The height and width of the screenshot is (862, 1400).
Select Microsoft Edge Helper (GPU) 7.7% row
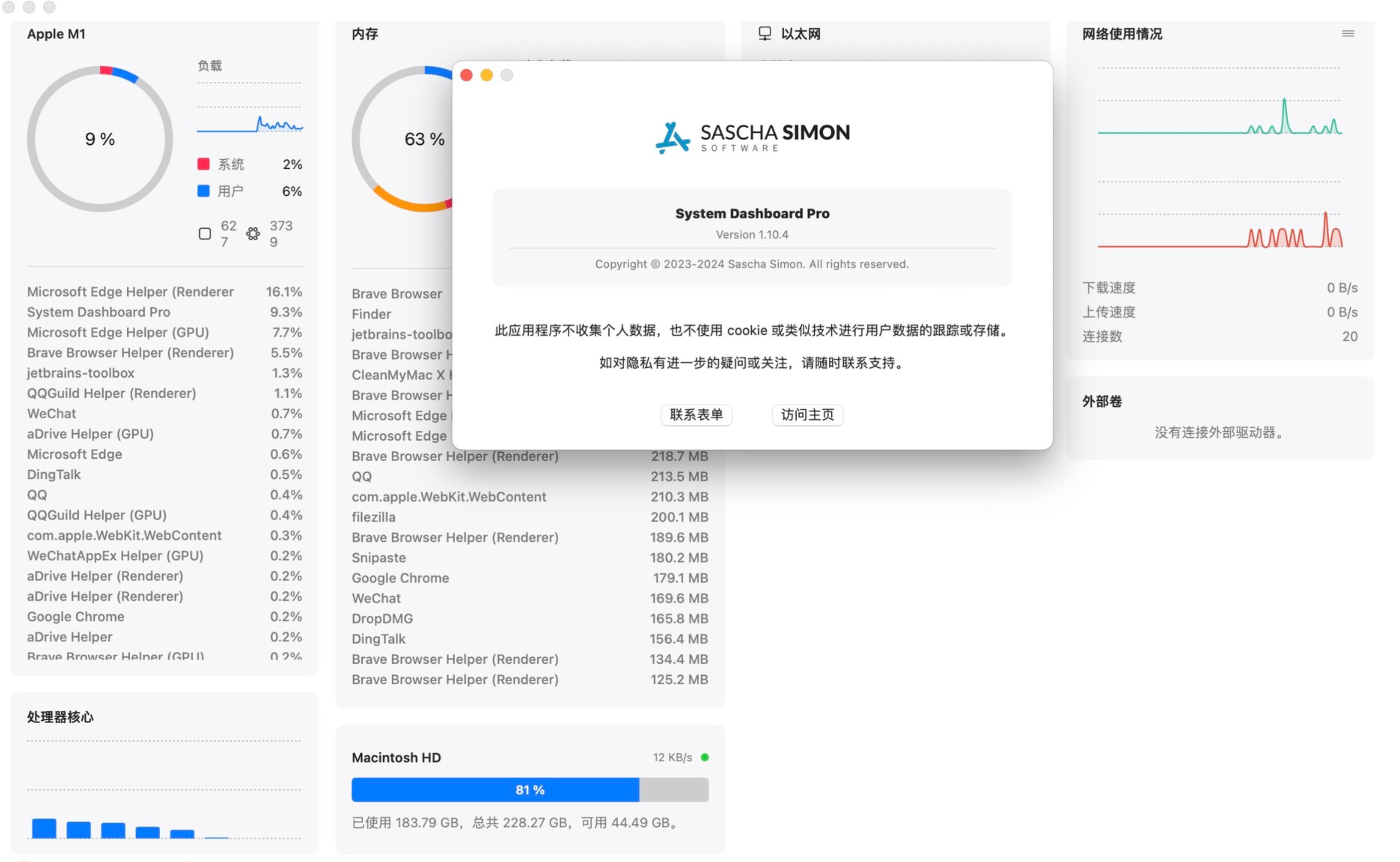pyautogui.click(x=165, y=332)
